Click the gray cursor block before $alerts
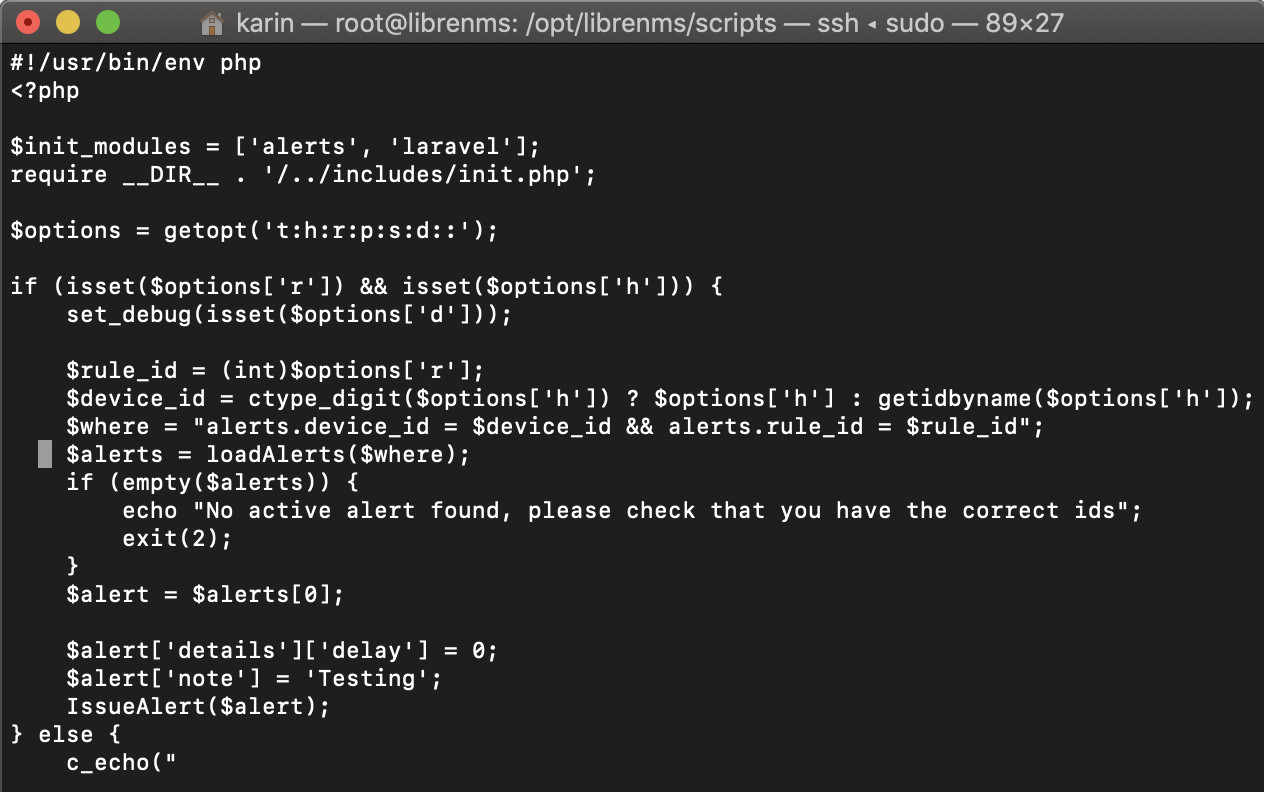Screen dimensions: 1264x792 (x=45, y=455)
